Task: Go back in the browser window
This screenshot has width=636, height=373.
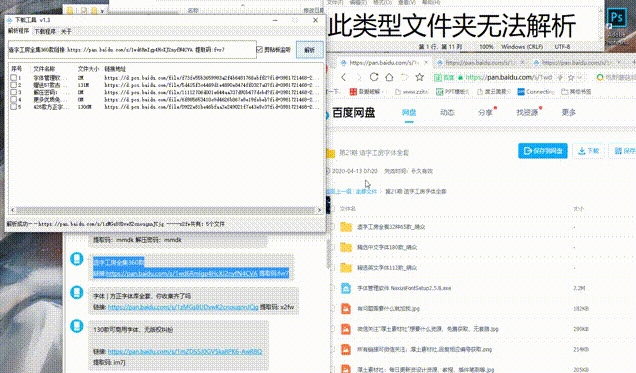Action: tap(344, 77)
